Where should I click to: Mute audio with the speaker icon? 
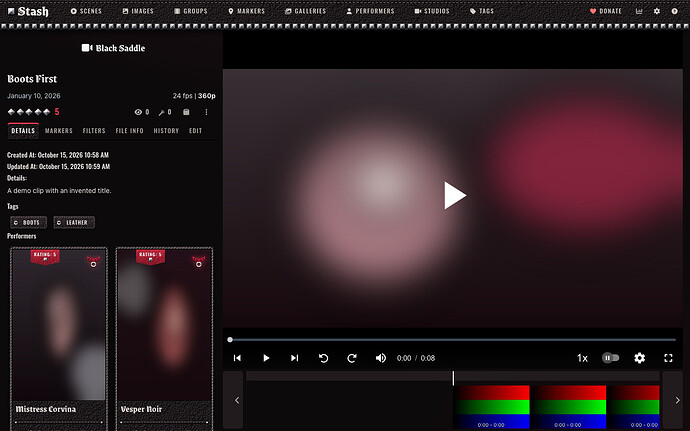pos(381,358)
